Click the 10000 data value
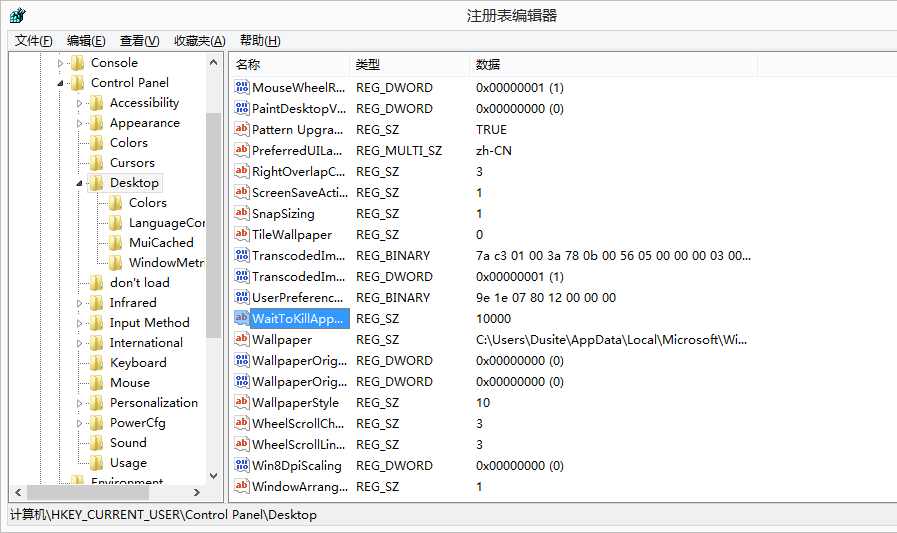This screenshot has height=533, width=897. (493, 319)
